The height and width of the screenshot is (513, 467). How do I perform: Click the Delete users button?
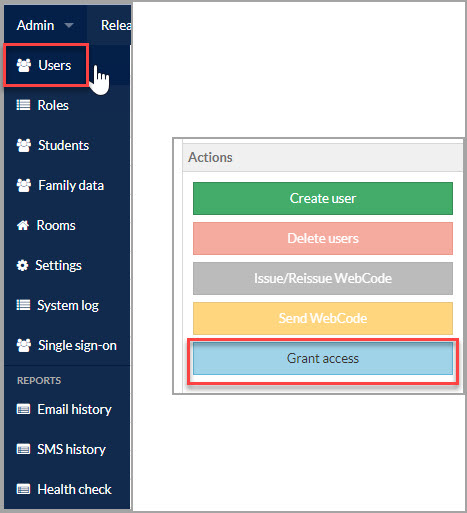[x=323, y=238]
